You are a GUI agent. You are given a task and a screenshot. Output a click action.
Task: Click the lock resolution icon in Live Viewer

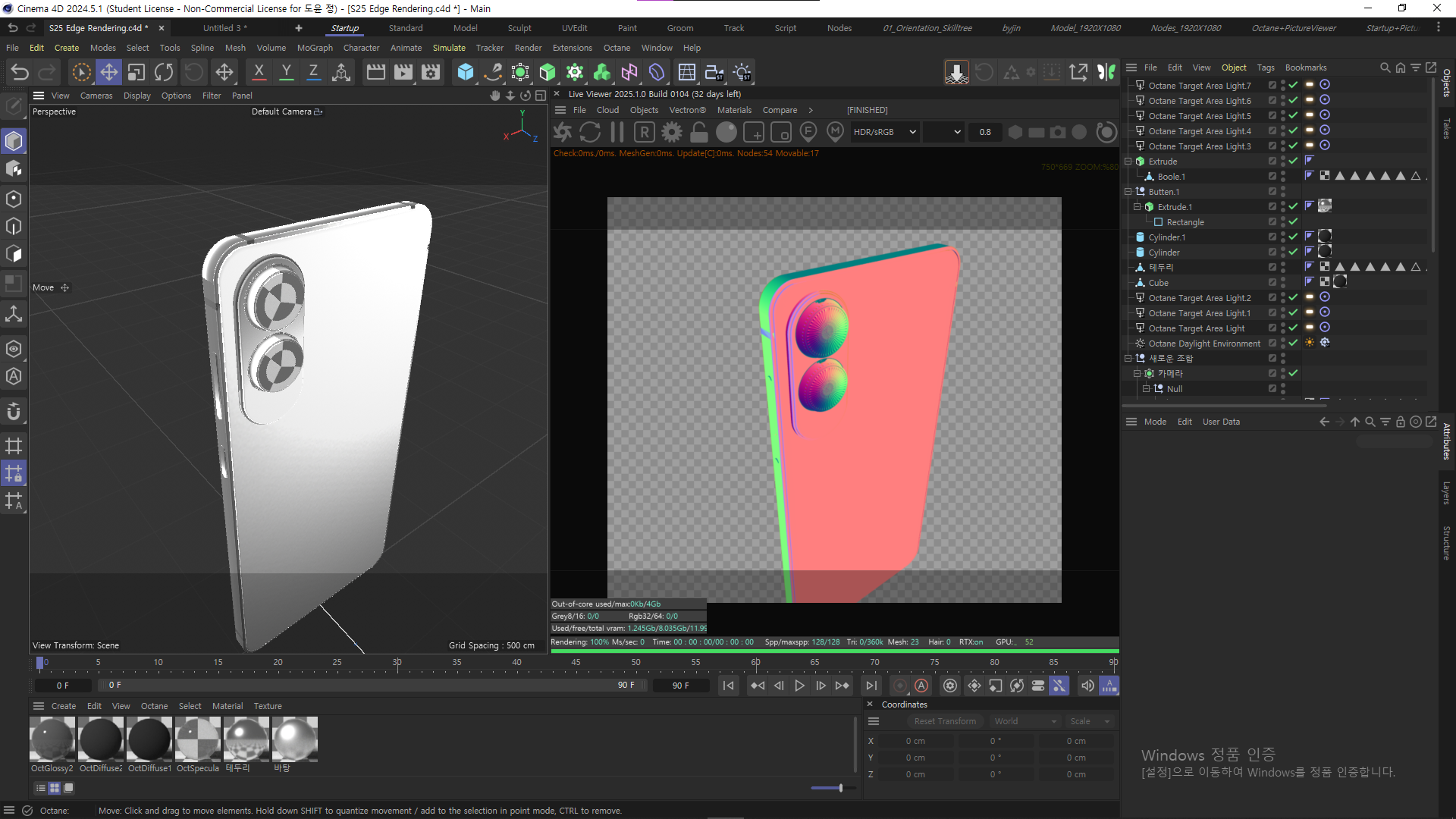click(x=699, y=132)
